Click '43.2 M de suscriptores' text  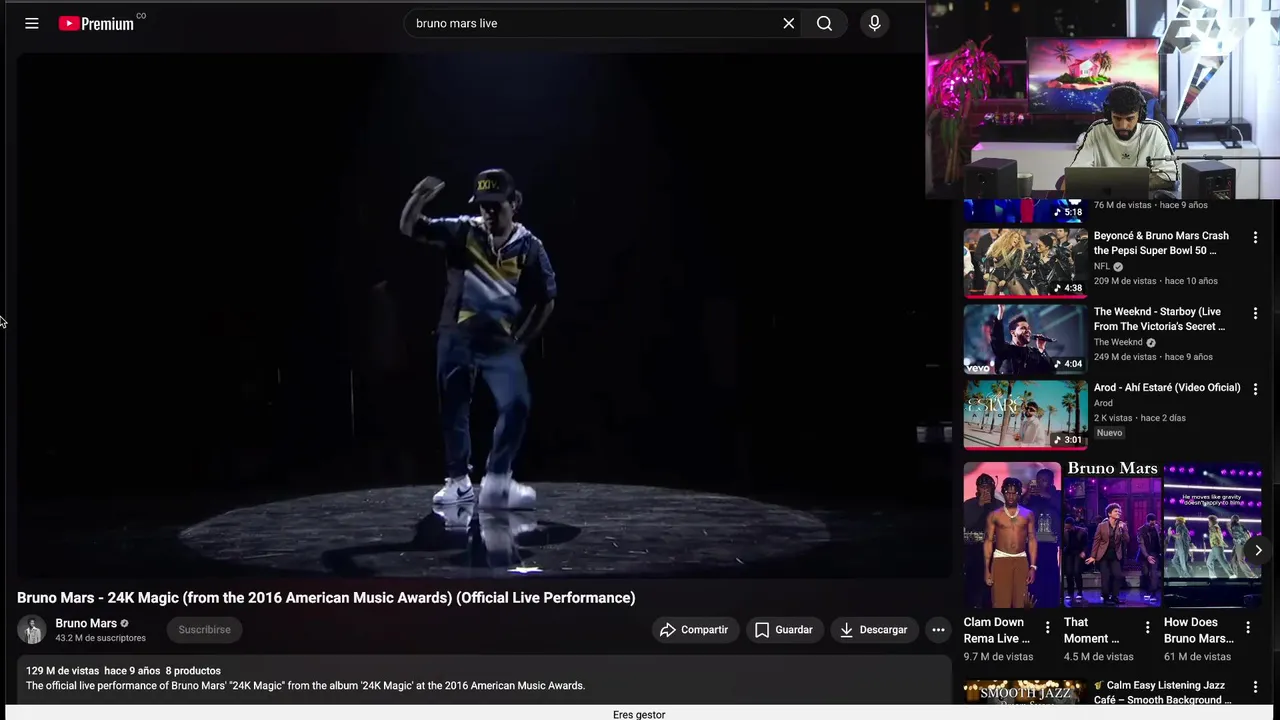click(100, 638)
